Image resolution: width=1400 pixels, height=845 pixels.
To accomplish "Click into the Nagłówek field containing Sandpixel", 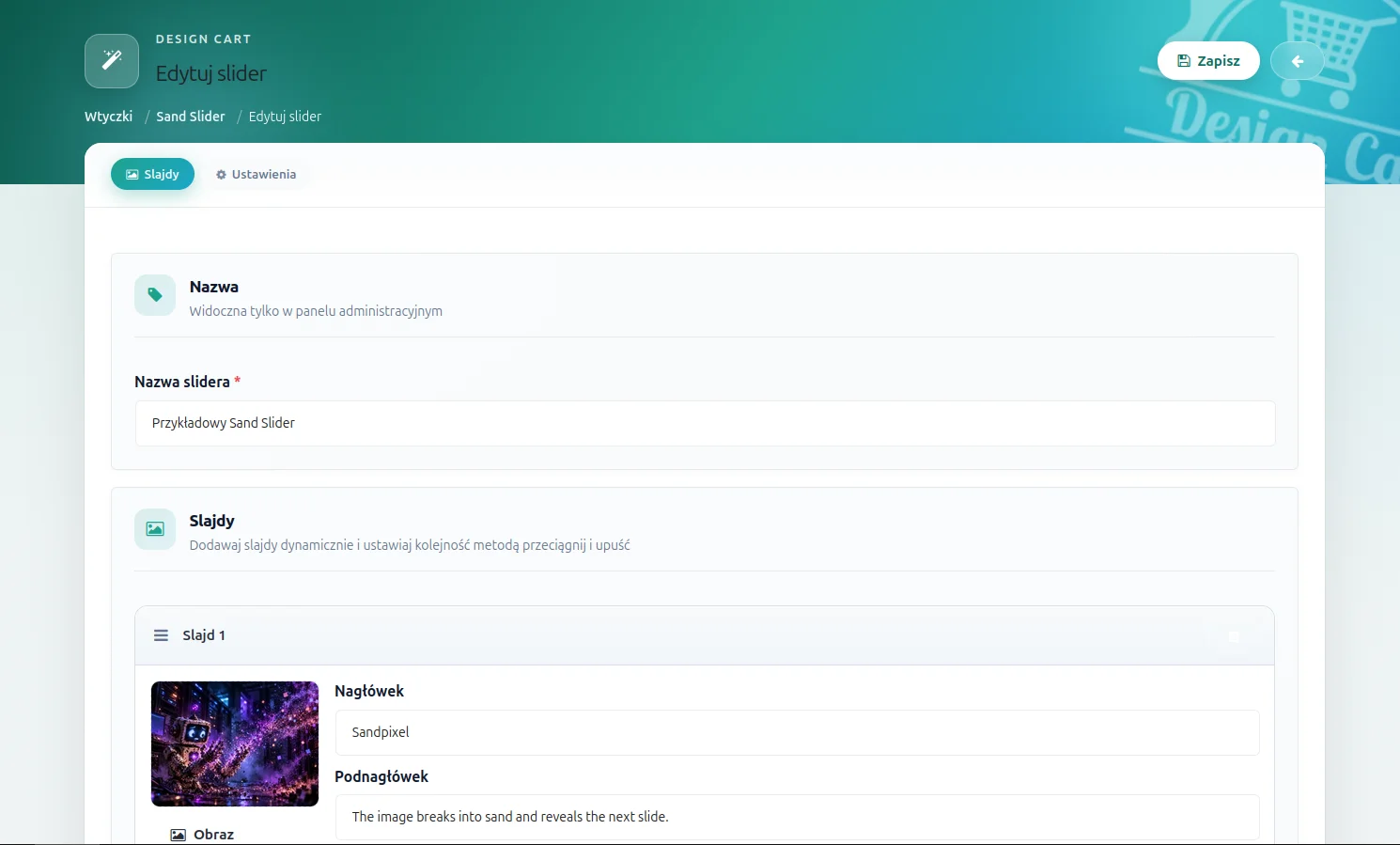I will (797, 732).
